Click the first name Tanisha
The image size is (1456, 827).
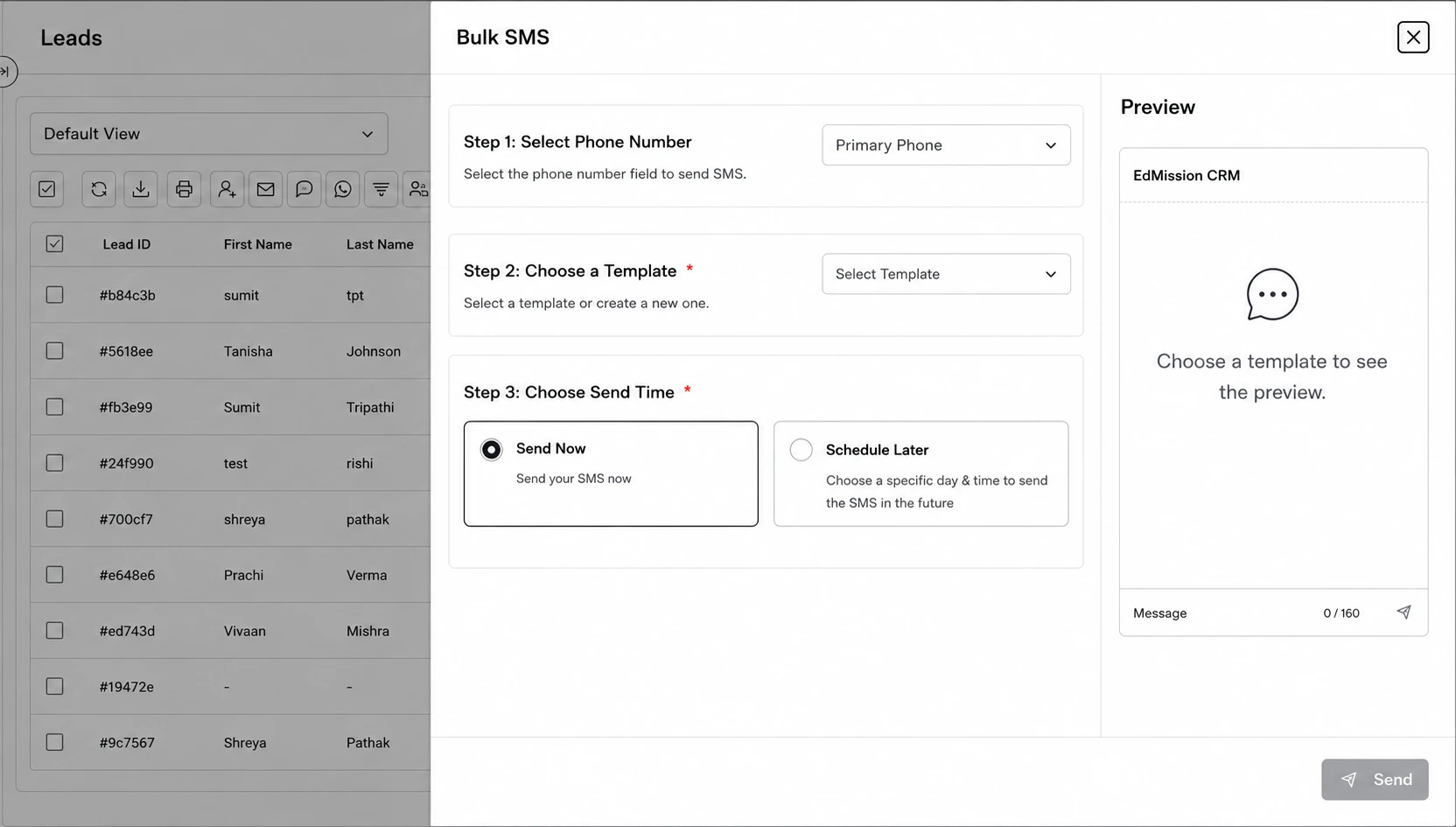click(x=248, y=351)
